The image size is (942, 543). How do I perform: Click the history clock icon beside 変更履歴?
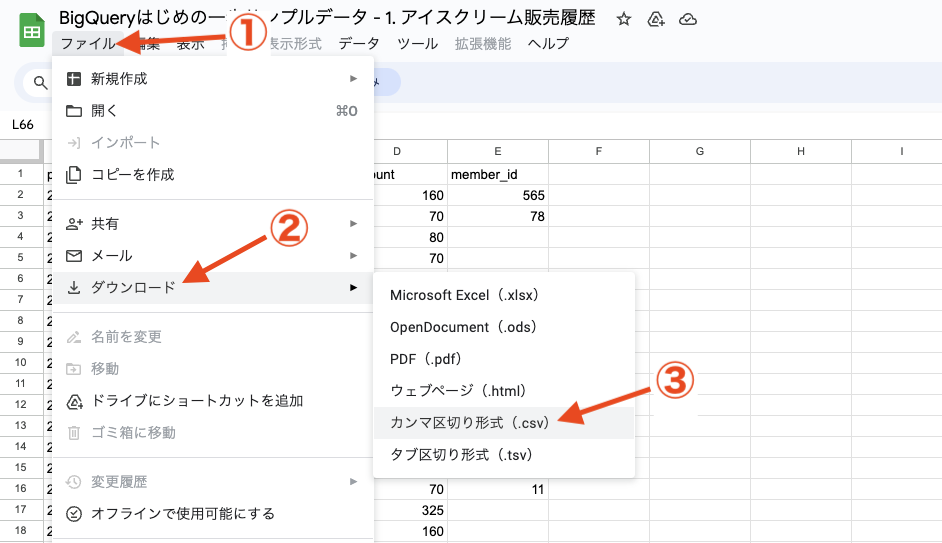click(x=74, y=482)
